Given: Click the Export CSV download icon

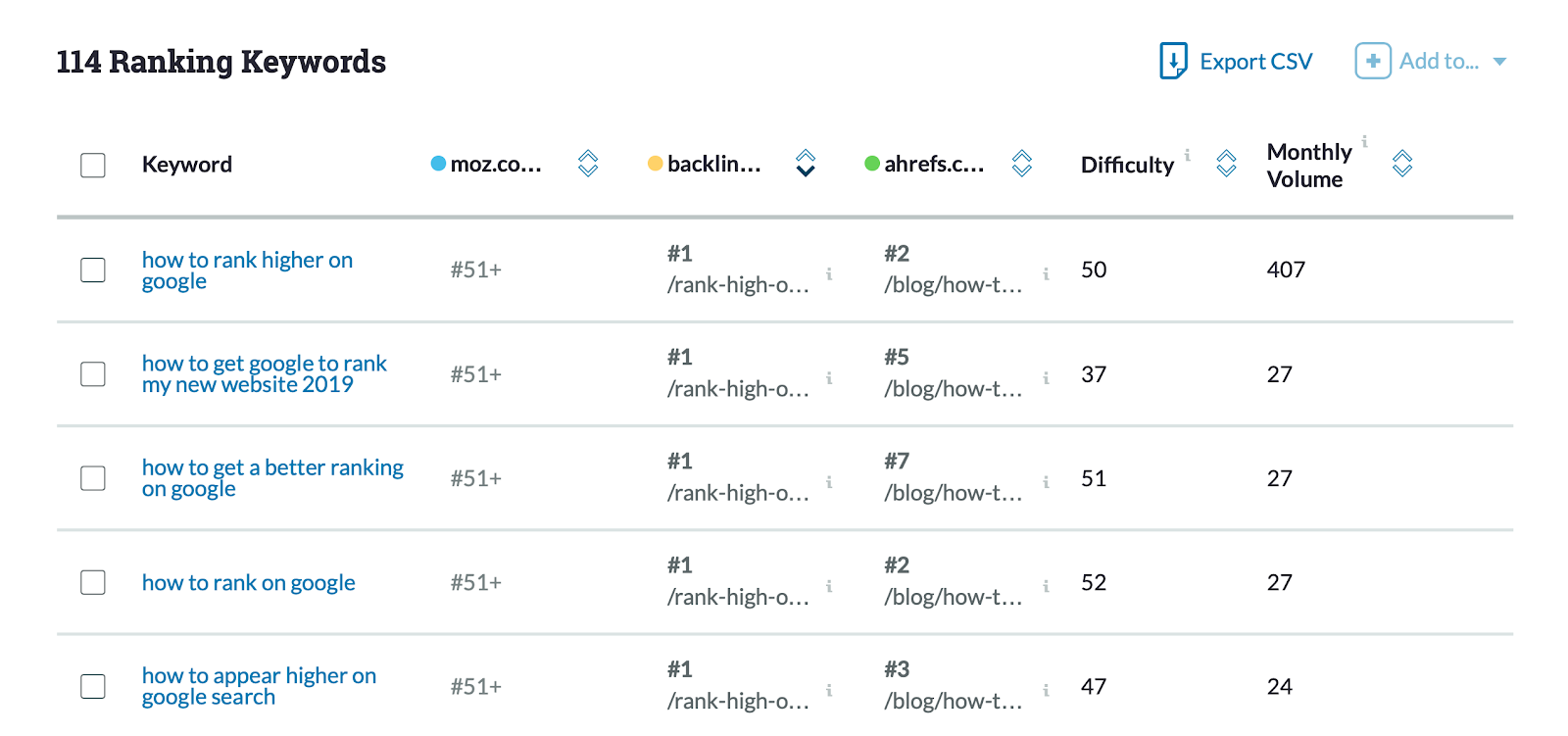Looking at the screenshot, I should (1173, 61).
